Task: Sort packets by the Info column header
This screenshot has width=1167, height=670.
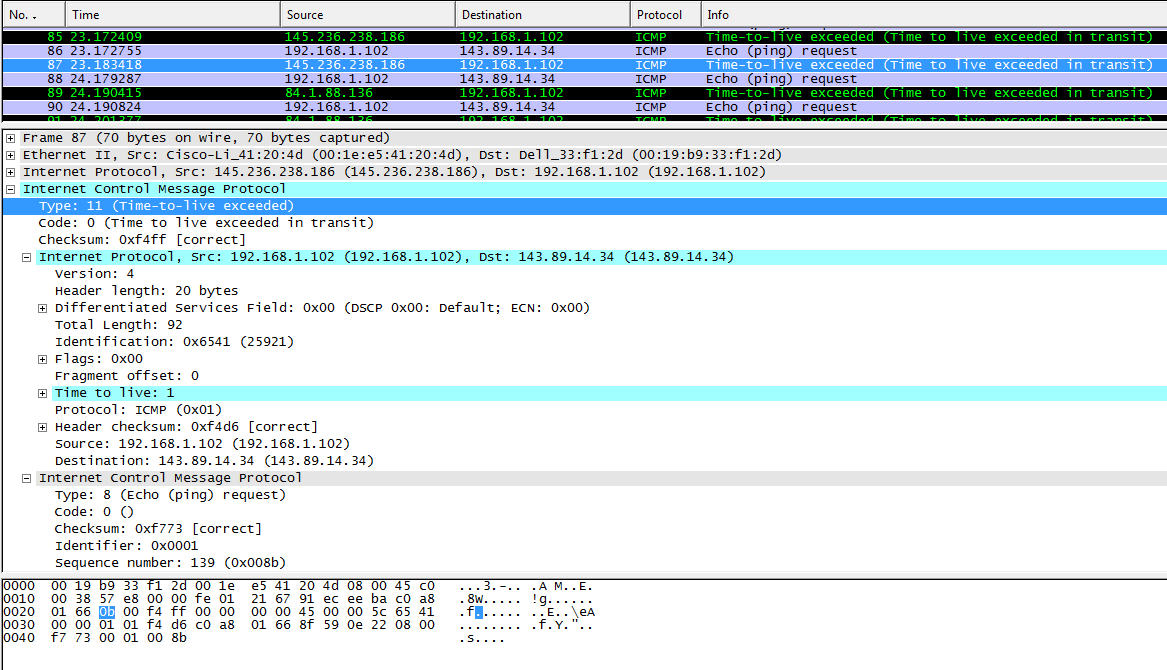Action: click(x=934, y=15)
